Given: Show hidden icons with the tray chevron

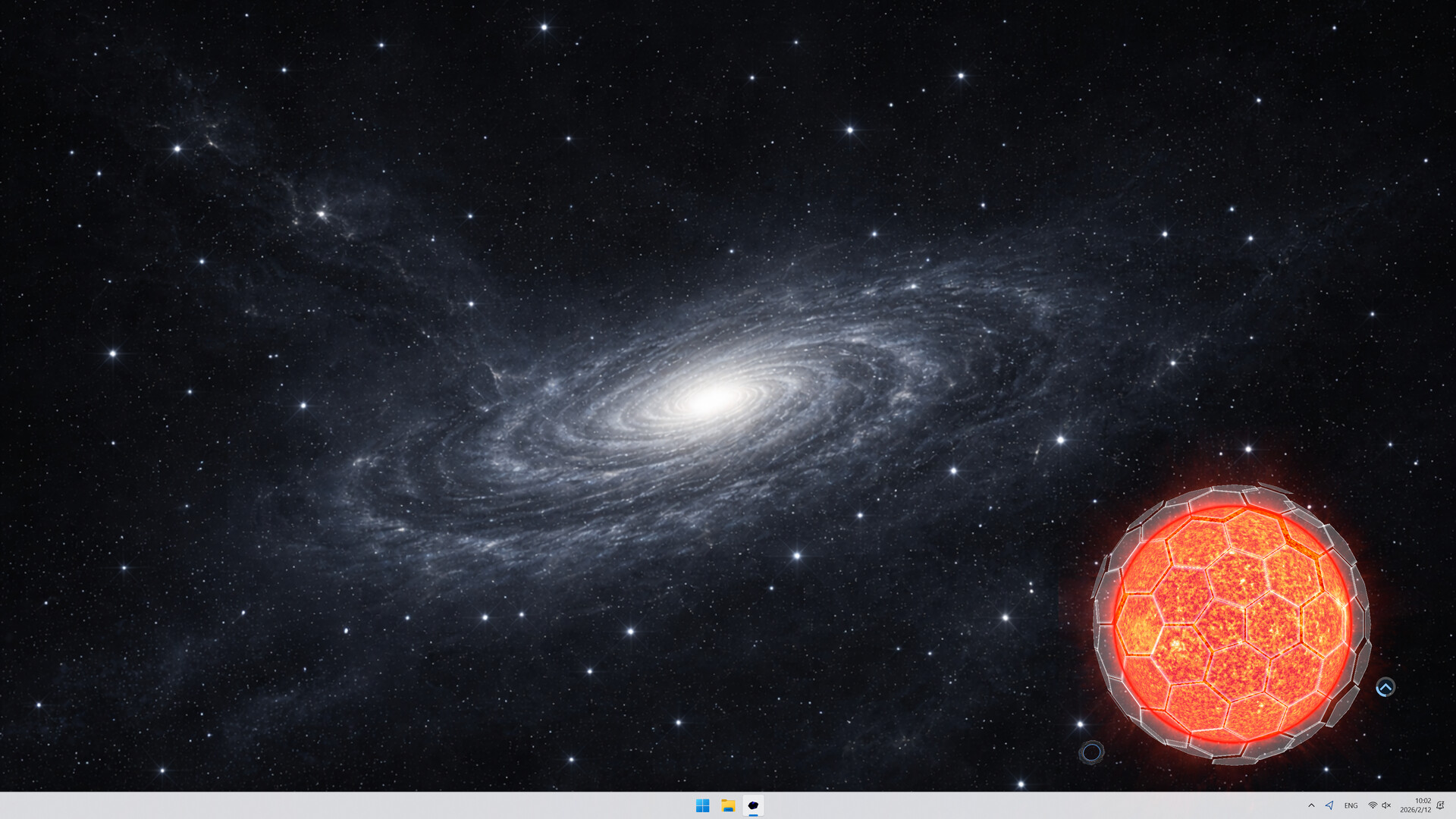Looking at the screenshot, I should click(x=1311, y=805).
